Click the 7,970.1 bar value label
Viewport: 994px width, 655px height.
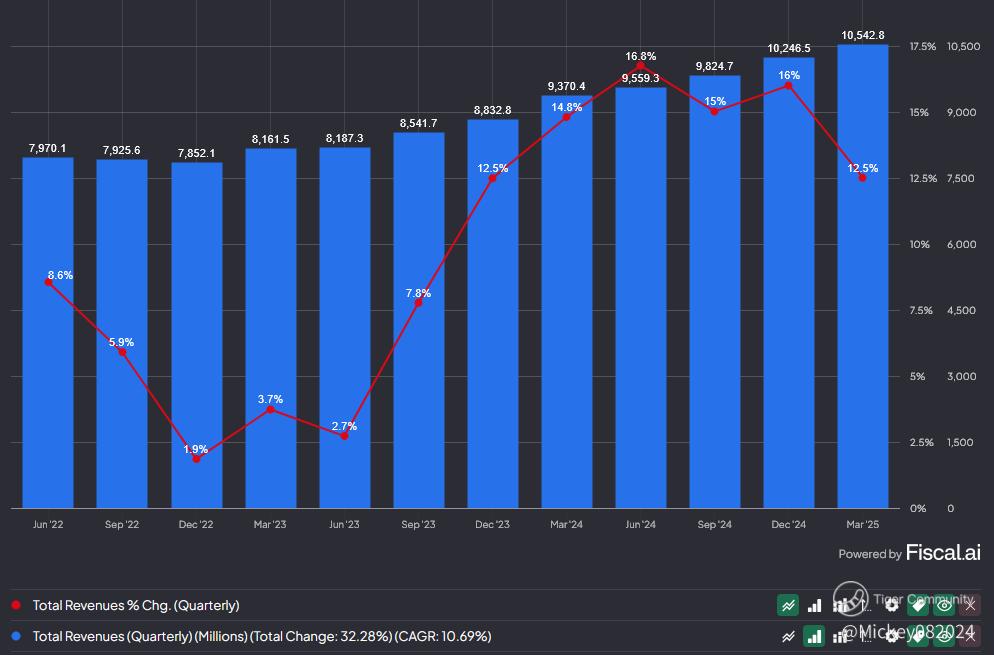(48, 148)
